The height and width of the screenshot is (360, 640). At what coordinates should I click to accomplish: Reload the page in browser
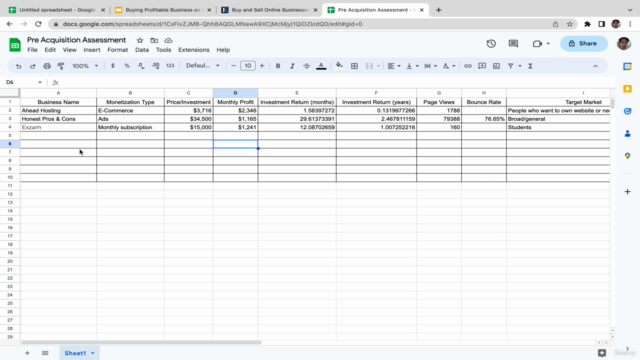point(38,24)
